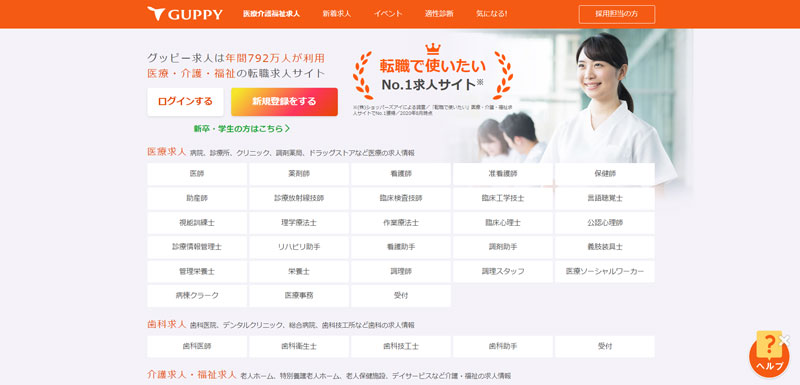Click the ログインする button
800x385 pixels.
pyautogui.click(x=185, y=101)
